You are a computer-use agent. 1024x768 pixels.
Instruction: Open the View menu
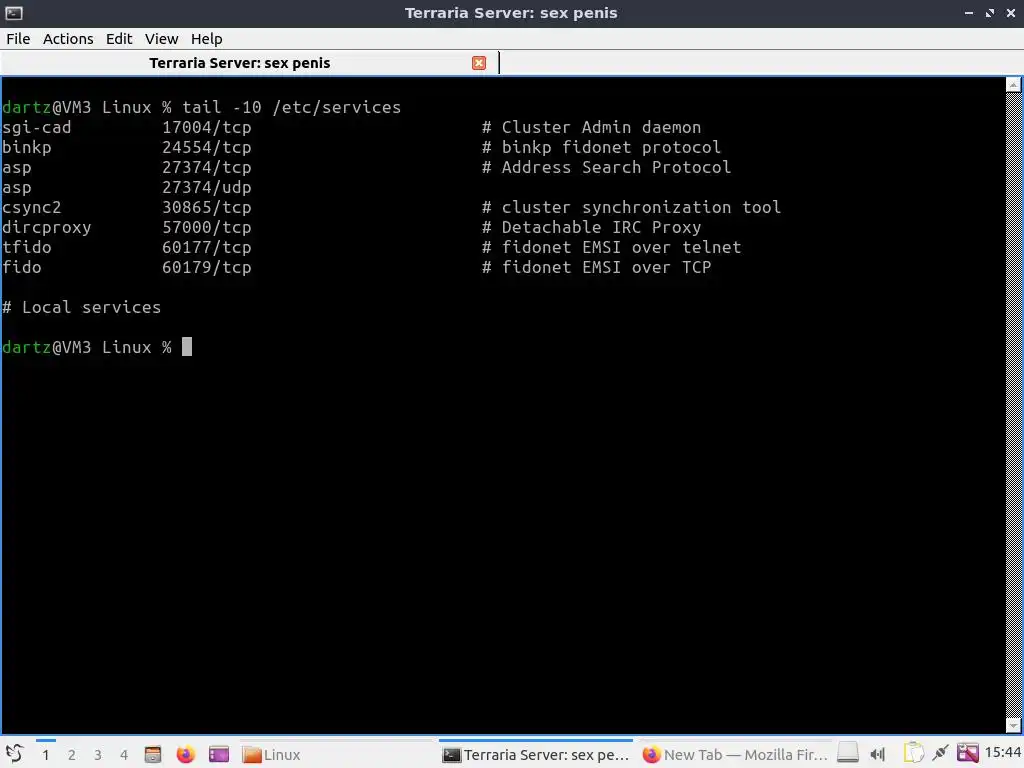(x=161, y=39)
